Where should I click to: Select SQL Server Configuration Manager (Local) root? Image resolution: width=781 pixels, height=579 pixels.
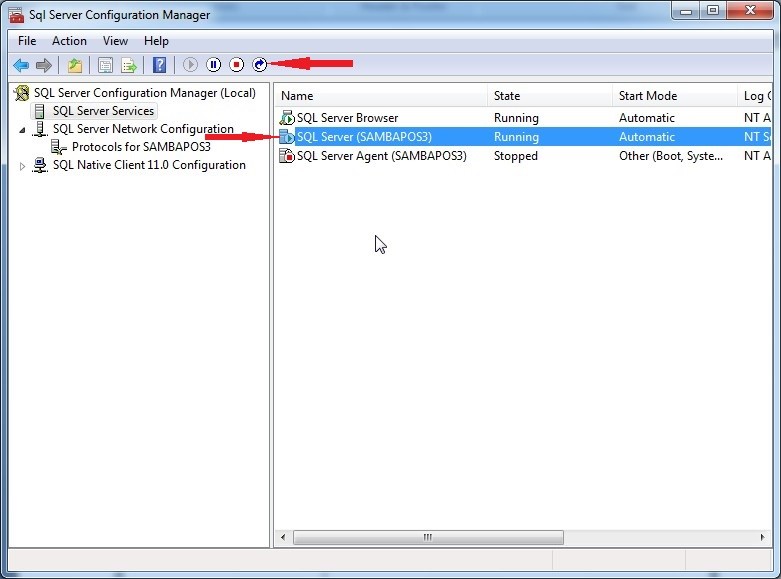coord(144,93)
